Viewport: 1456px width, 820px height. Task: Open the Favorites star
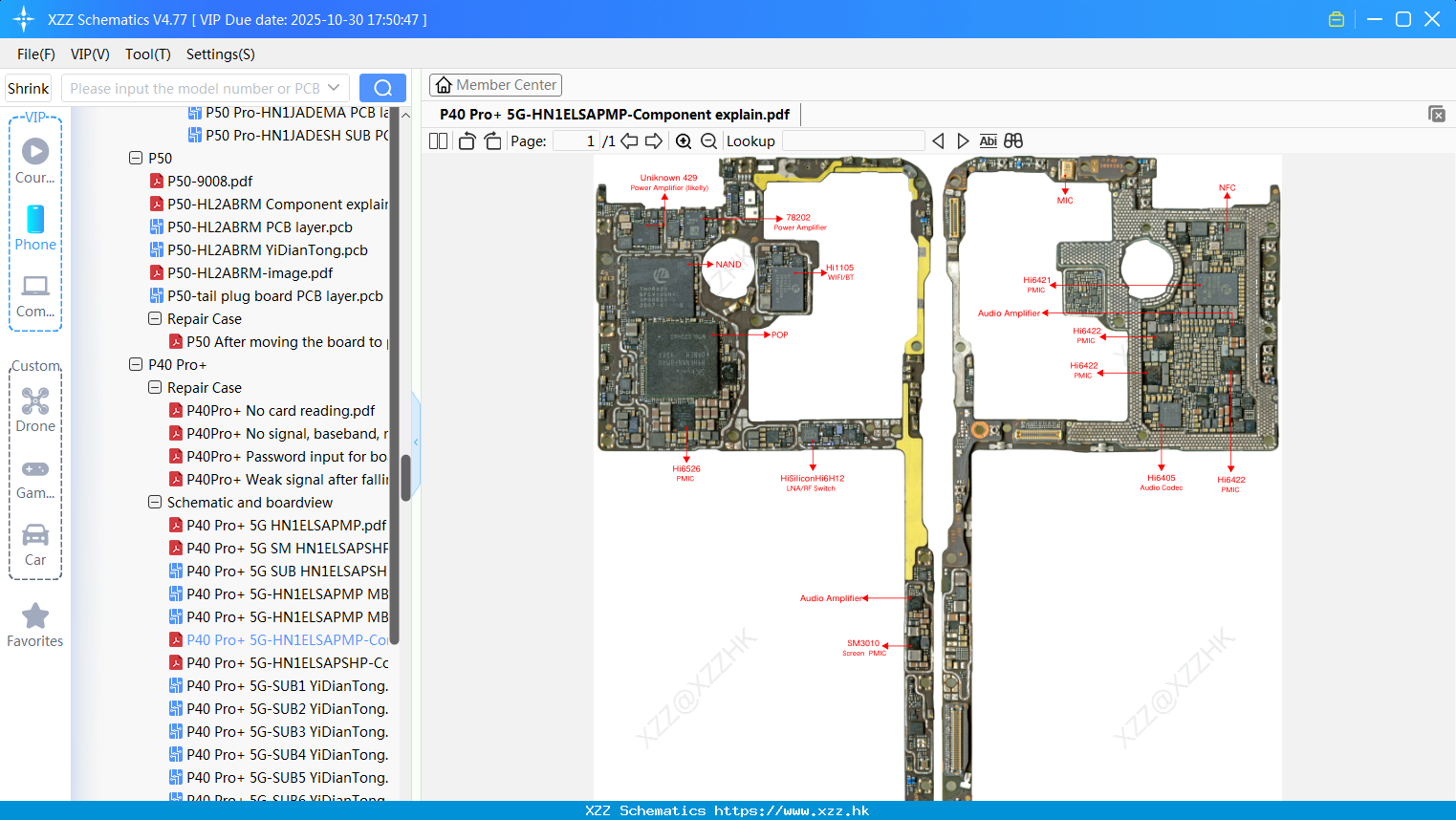(35, 625)
